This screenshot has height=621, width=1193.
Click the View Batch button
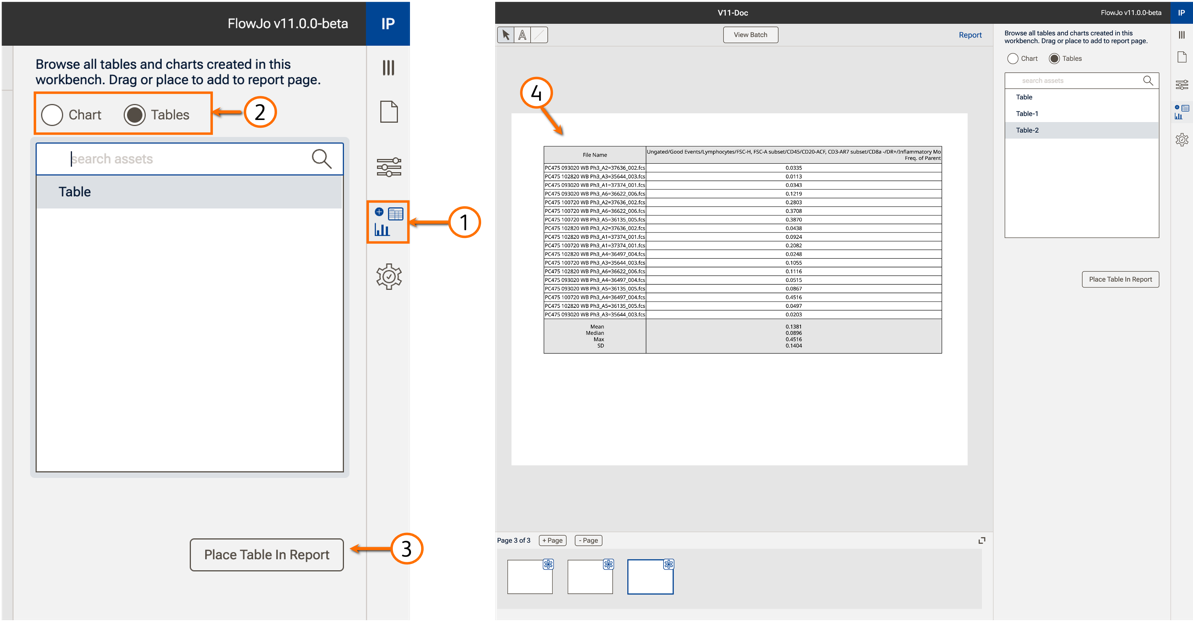coord(750,35)
